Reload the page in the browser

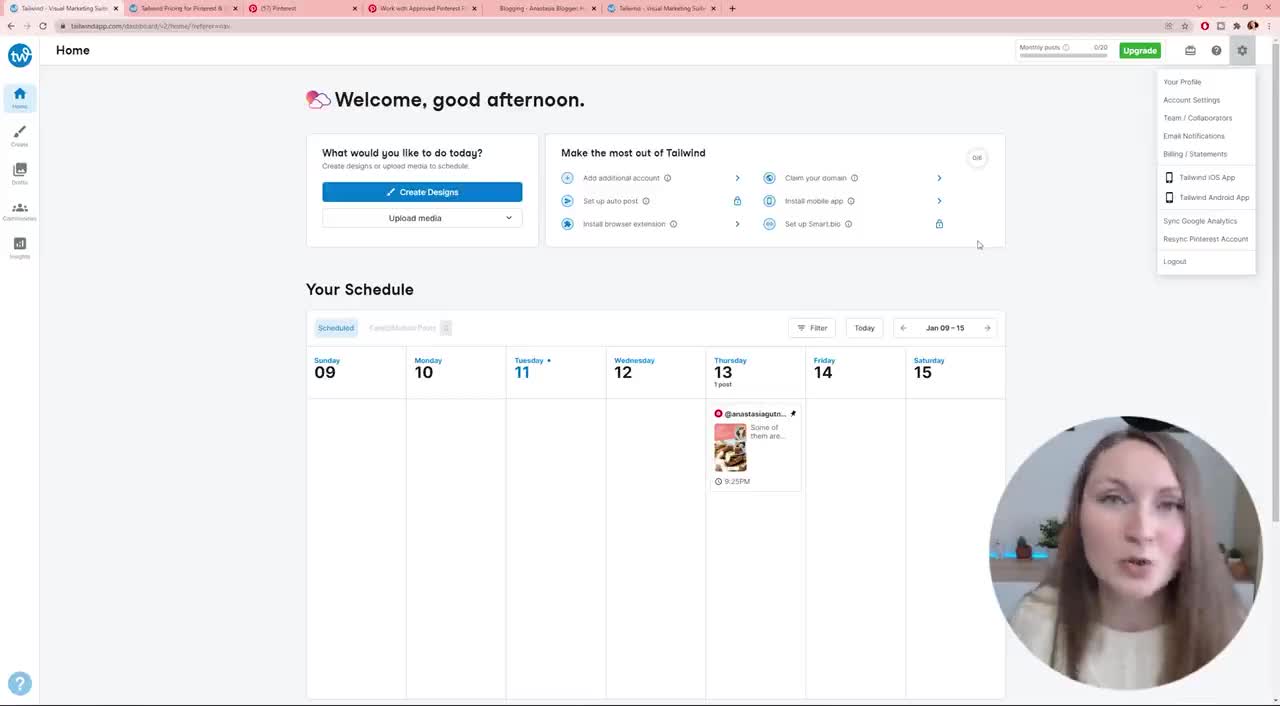[43, 26]
